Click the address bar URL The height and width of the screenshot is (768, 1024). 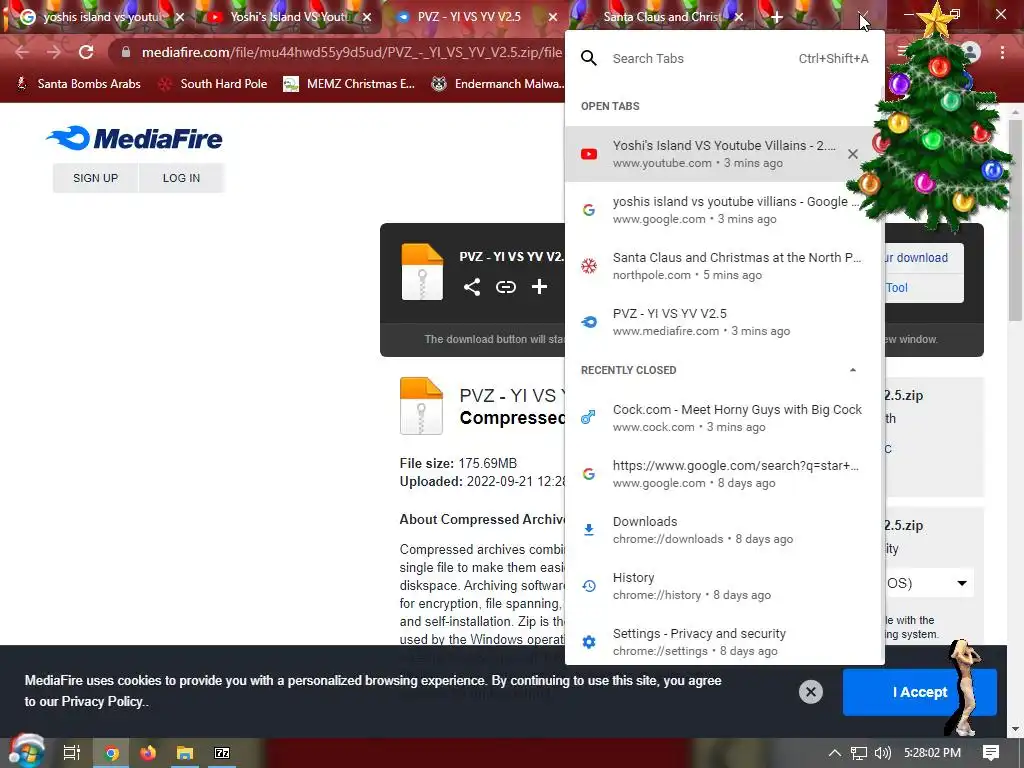[351, 52]
